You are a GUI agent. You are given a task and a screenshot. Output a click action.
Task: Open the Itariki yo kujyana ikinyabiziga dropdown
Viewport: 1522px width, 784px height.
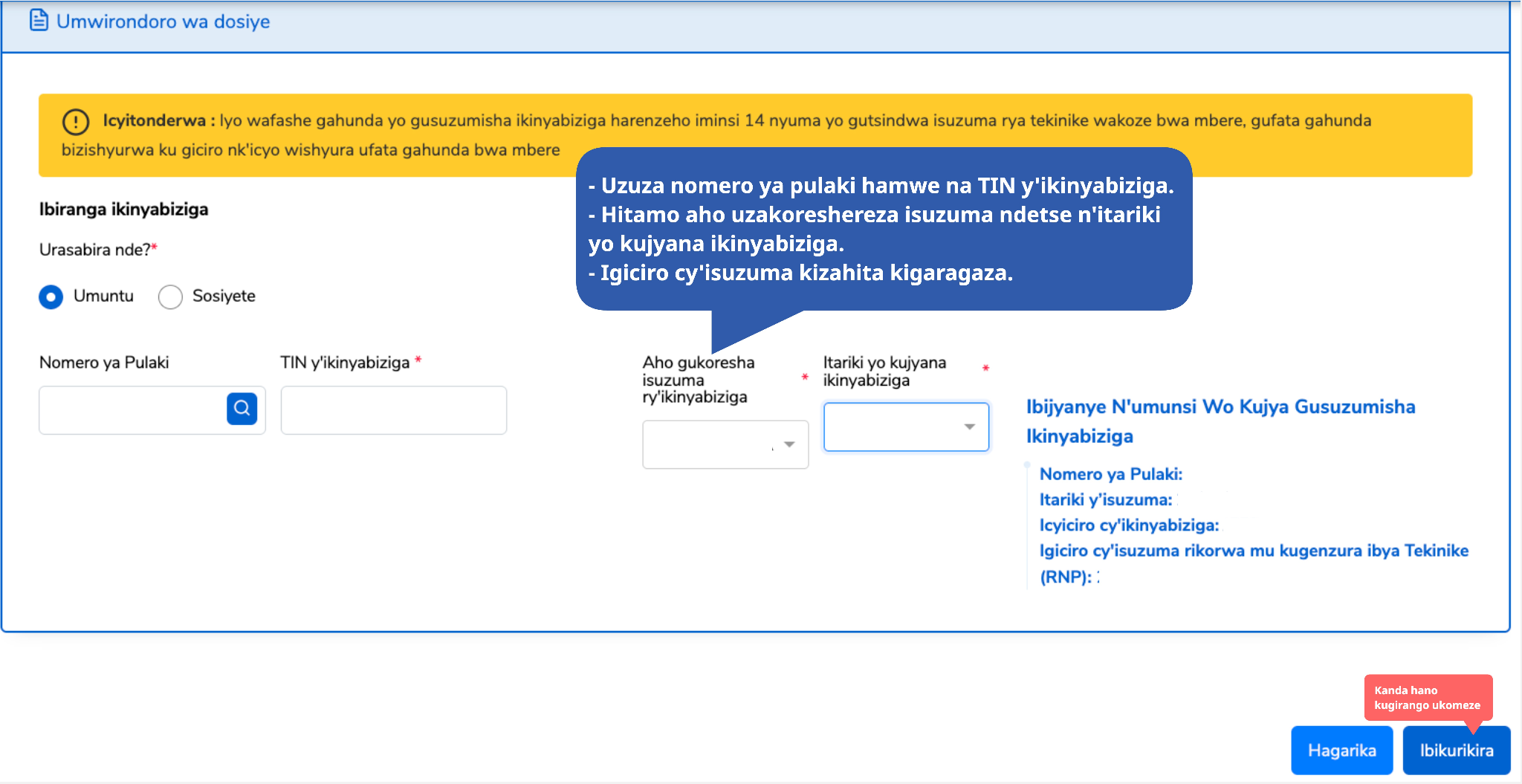[906, 427]
